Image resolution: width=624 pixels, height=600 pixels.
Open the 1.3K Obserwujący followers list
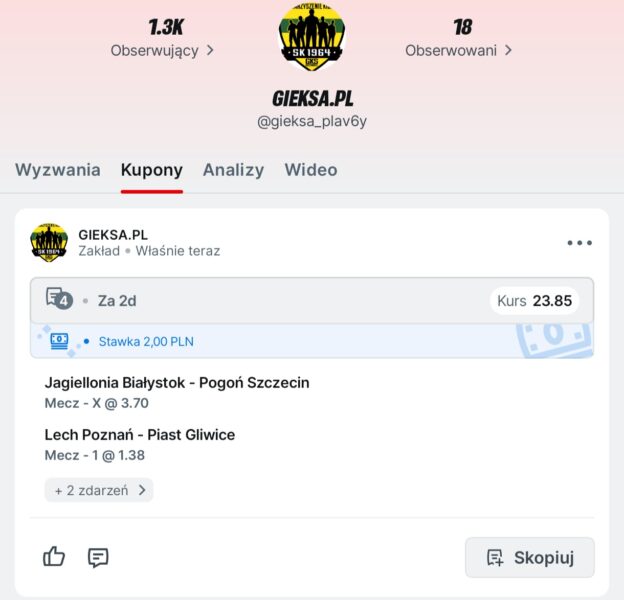tap(162, 38)
